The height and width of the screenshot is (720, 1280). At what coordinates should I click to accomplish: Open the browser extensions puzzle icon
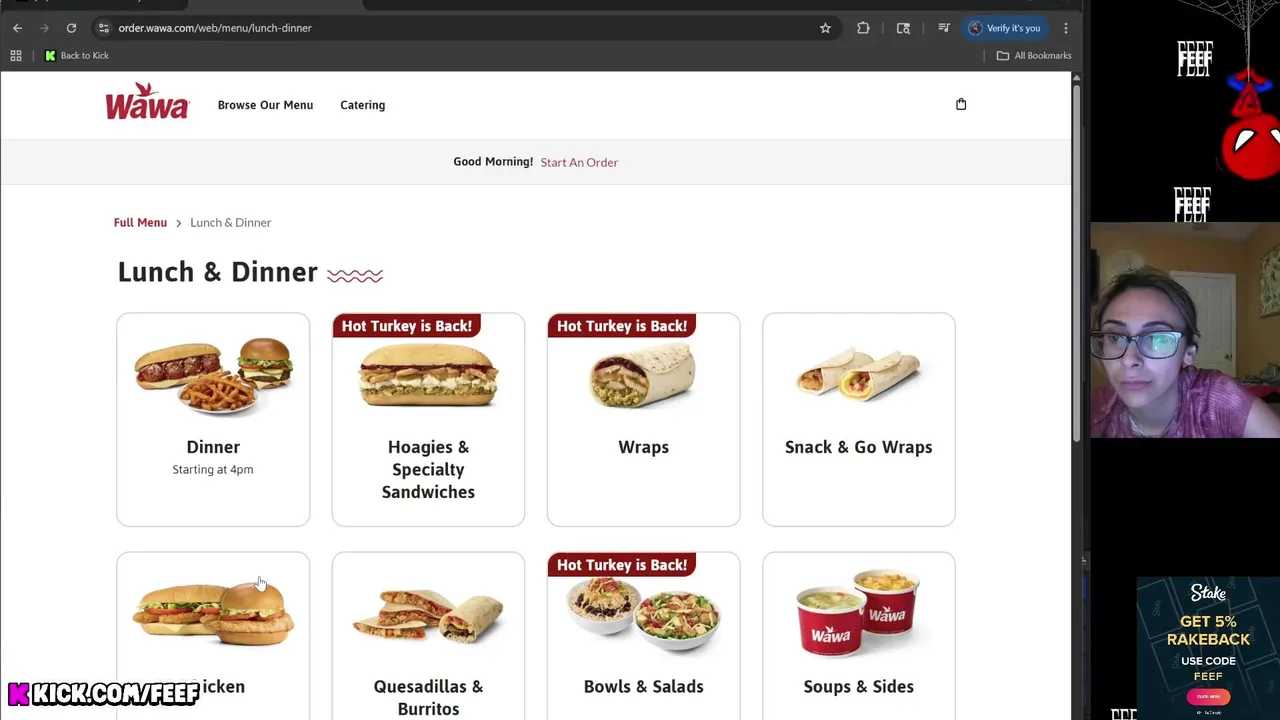point(863,28)
